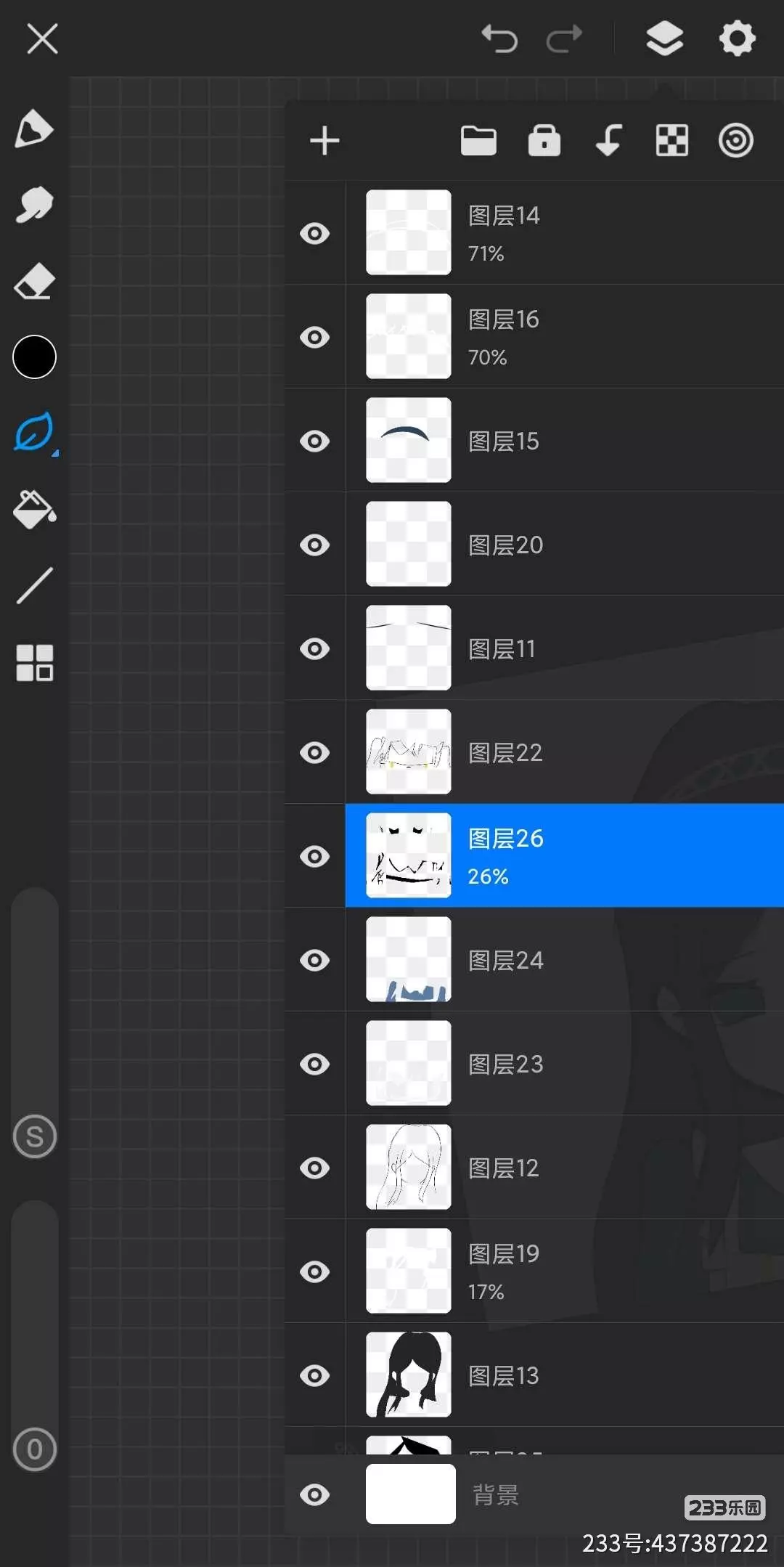Hide layer 图层12
Viewport: 784px width, 1567px height.
(x=314, y=1168)
